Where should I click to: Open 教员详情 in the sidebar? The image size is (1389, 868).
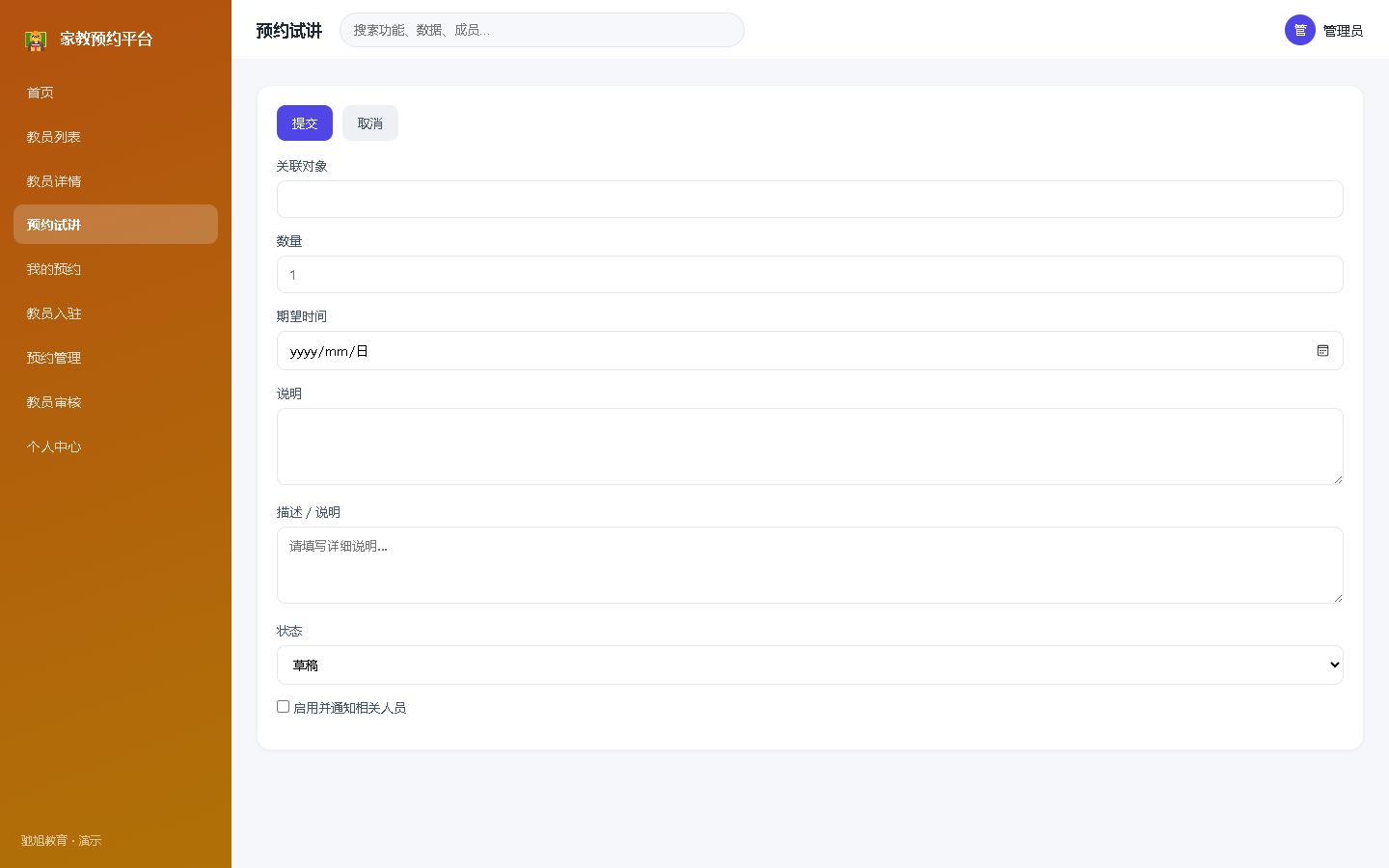point(116,181)
